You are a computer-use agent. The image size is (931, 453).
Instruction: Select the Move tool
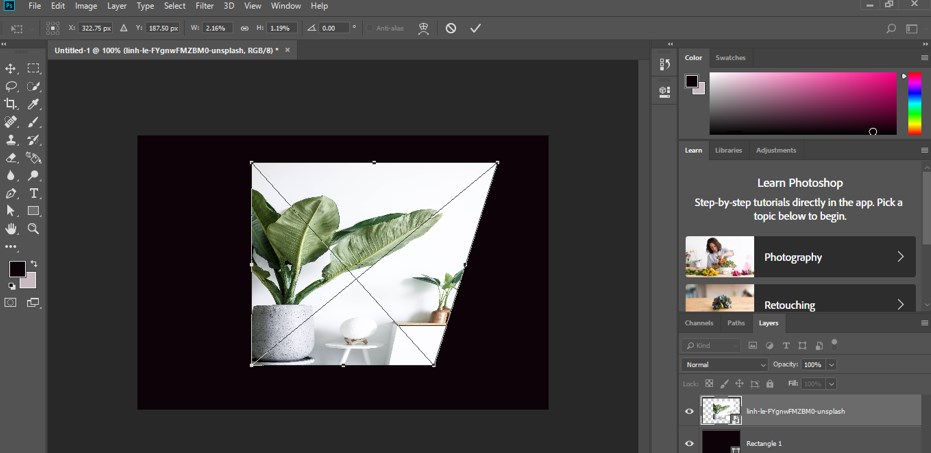(x=11, y=68)
